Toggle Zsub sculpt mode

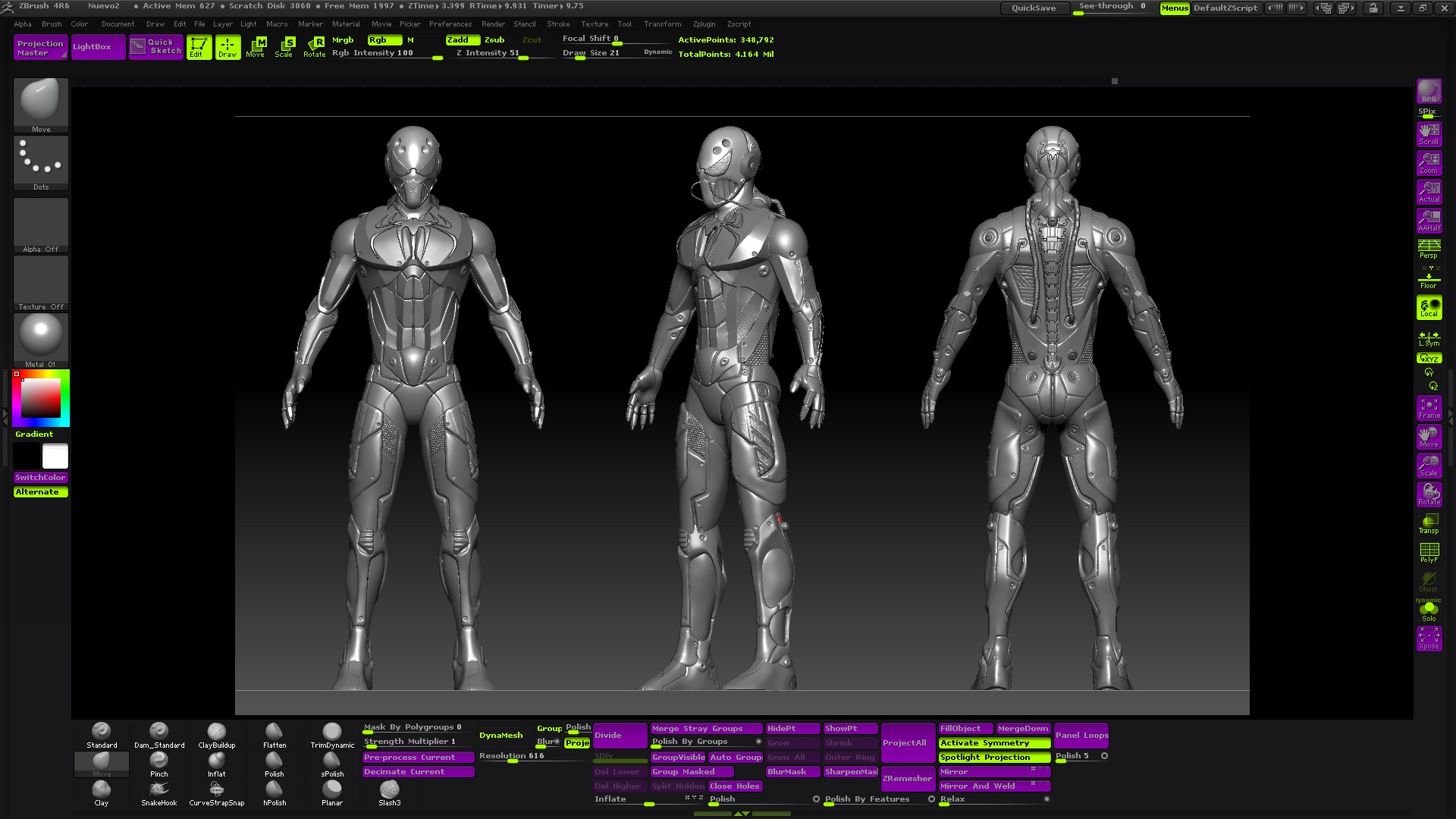pyautogui.click(x=494, y=40)
